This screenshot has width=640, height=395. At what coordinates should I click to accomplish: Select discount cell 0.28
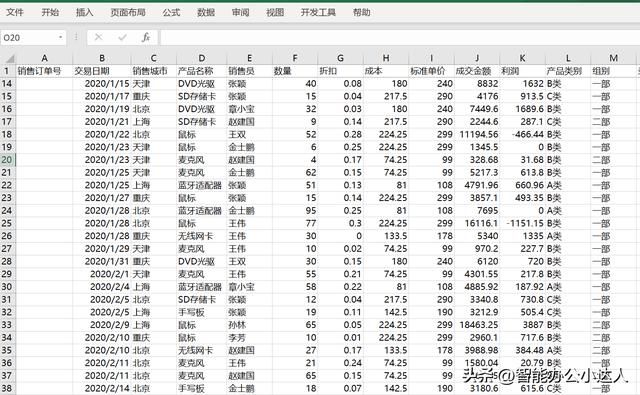pyautogui.click(x=340, y=134)
